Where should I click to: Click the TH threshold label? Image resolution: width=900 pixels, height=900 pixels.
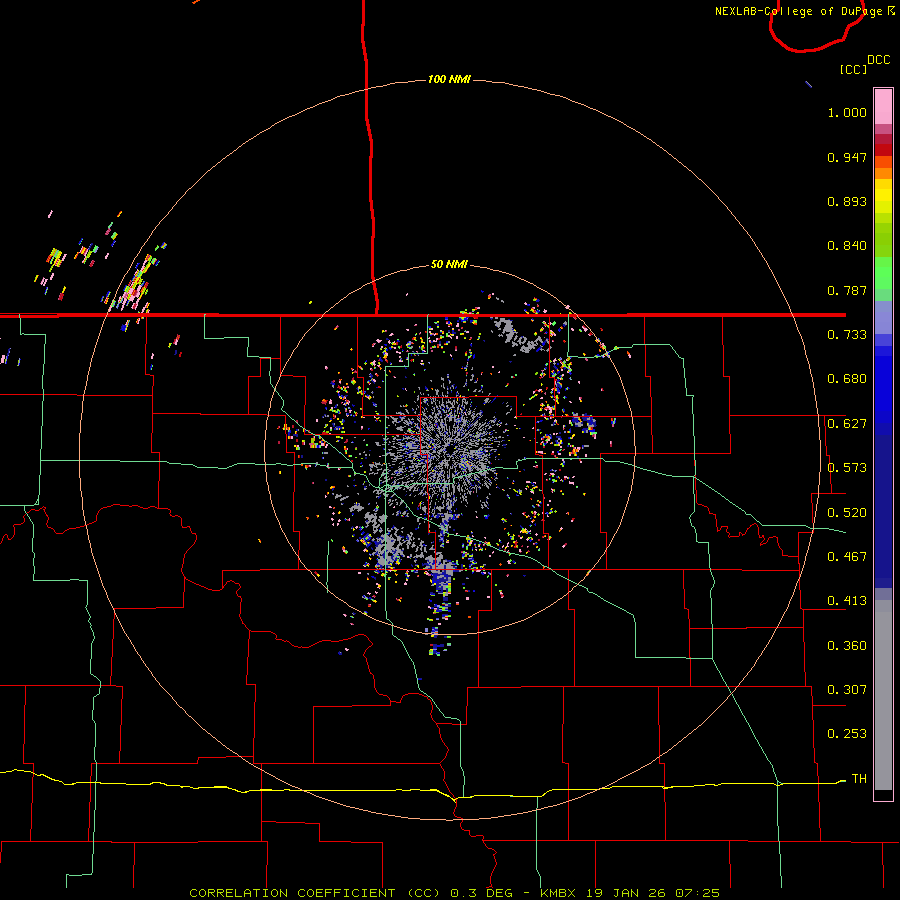[859, 779]
